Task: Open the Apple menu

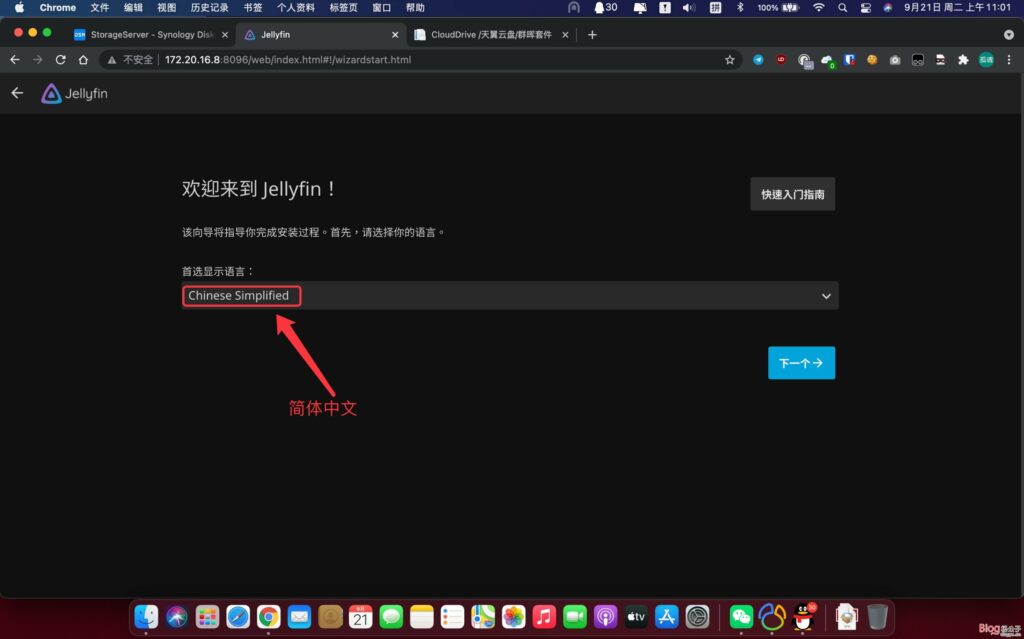Action: pos(19,8)
